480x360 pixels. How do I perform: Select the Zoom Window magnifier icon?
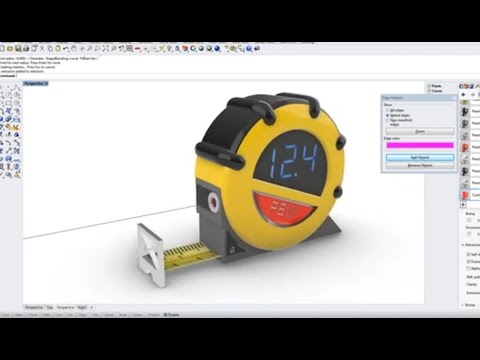pos(97,49)
